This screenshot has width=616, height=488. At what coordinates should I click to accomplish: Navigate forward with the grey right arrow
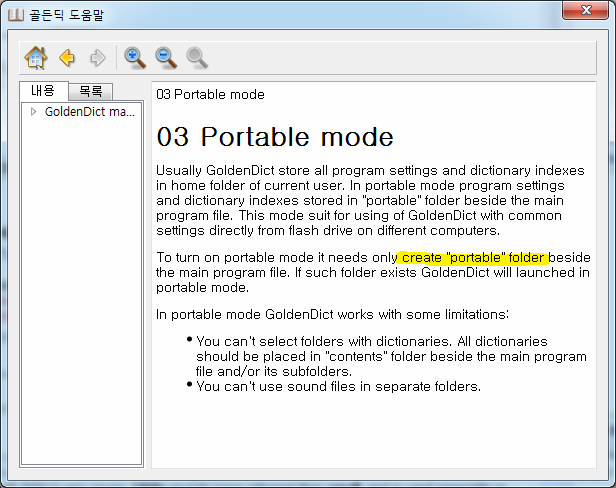[98, 58]
